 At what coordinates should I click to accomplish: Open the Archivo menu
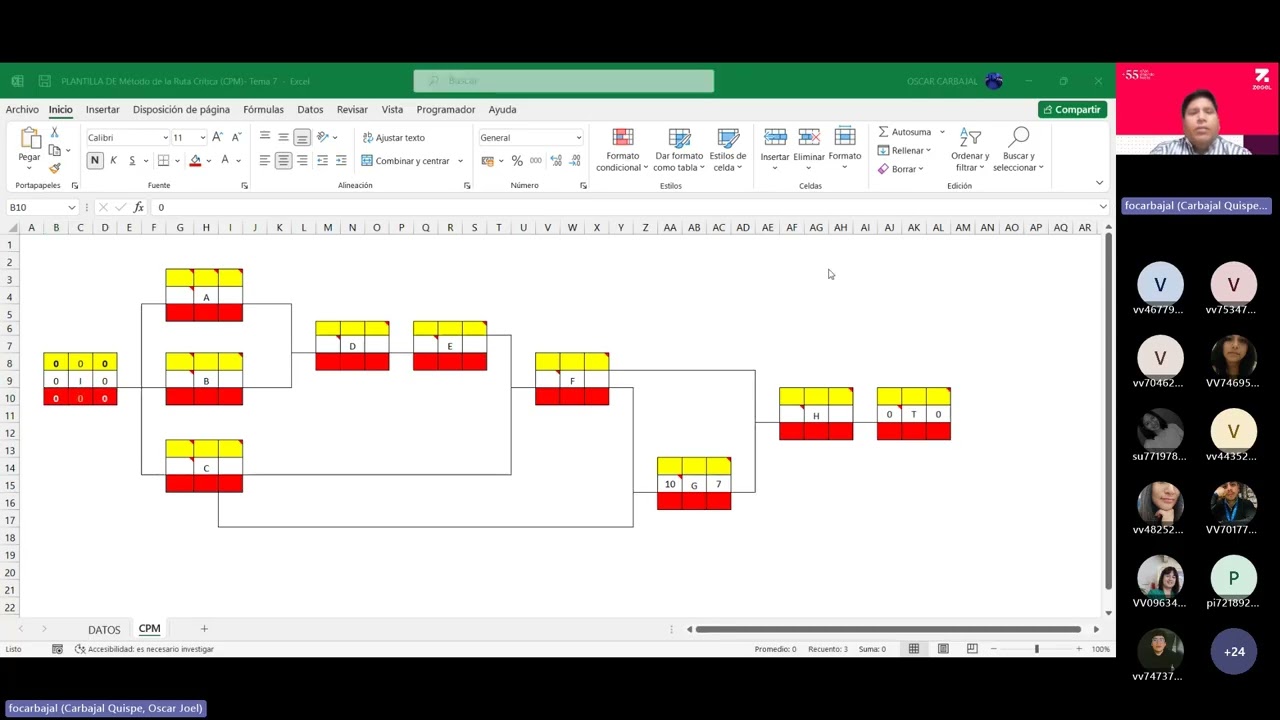point(22,110)
